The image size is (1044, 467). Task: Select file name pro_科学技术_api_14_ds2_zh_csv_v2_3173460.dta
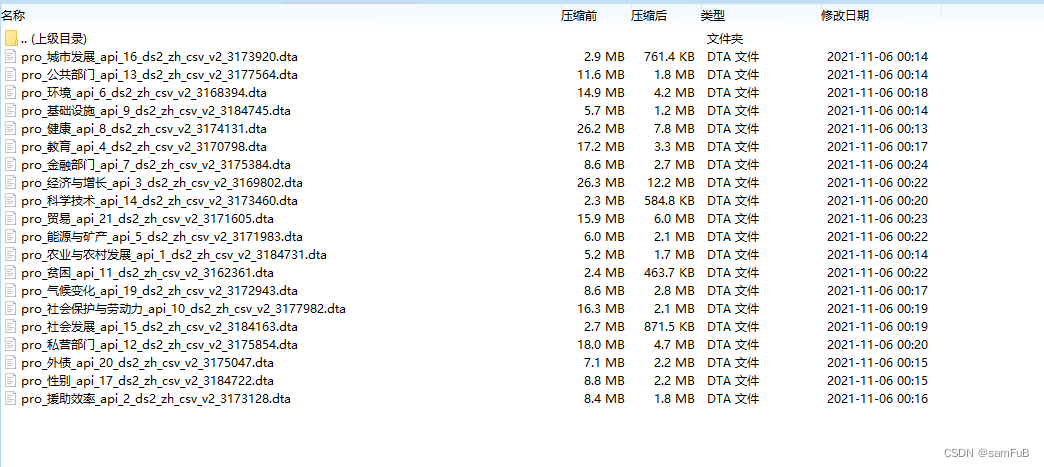(x=159, y=201)
